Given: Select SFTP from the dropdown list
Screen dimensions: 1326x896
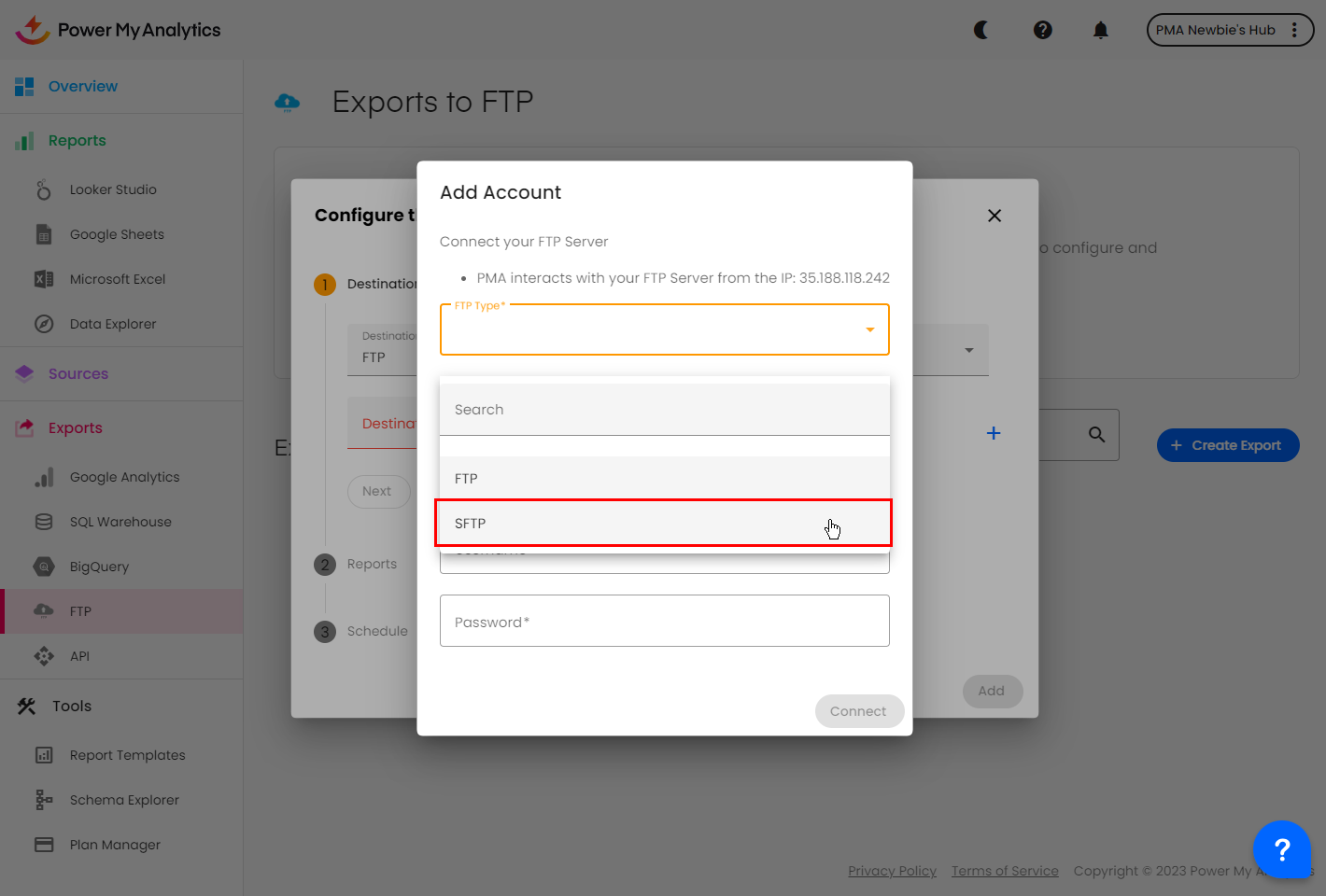Looking at the screenshot, I should pyautogui.click(x=663, y=524).
